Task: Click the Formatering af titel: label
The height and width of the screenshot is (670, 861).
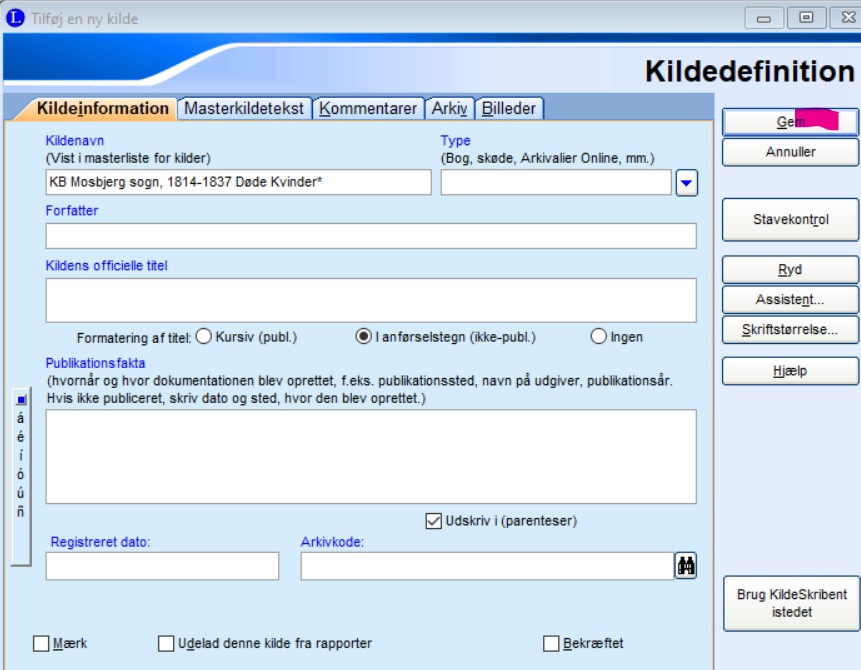Action: coord(134,338)
